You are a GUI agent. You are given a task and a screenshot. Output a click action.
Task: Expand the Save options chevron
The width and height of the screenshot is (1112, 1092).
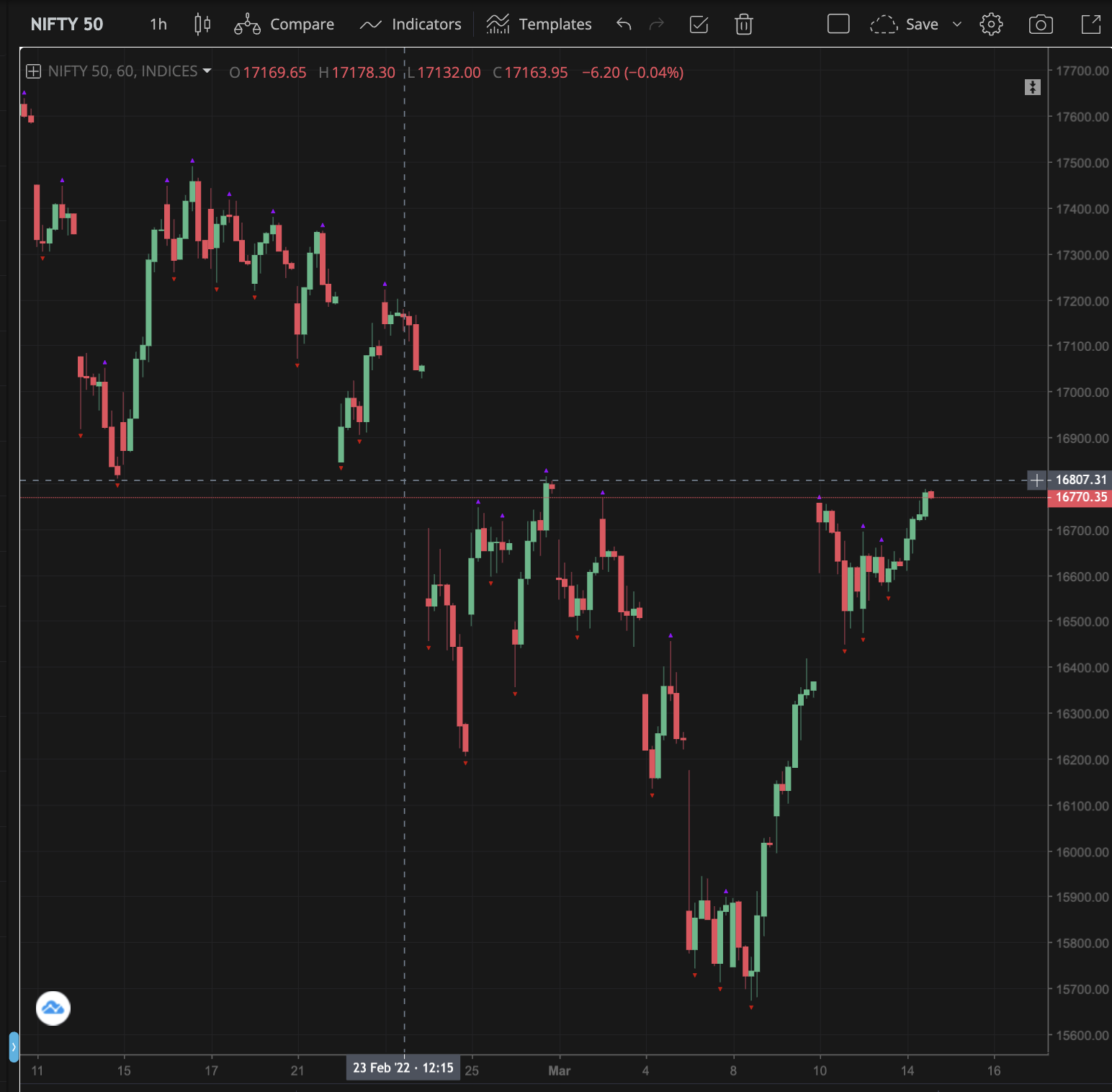click(957, 24)
